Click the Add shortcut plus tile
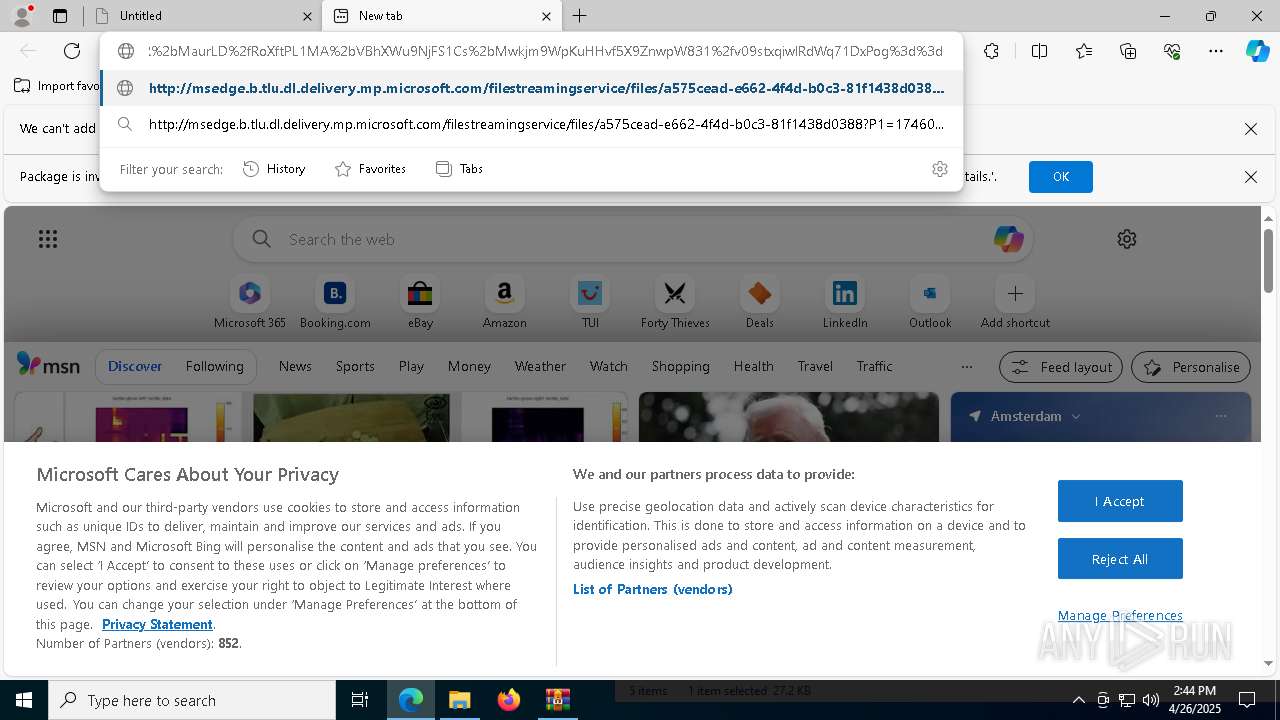 (x=1015, y=303)
